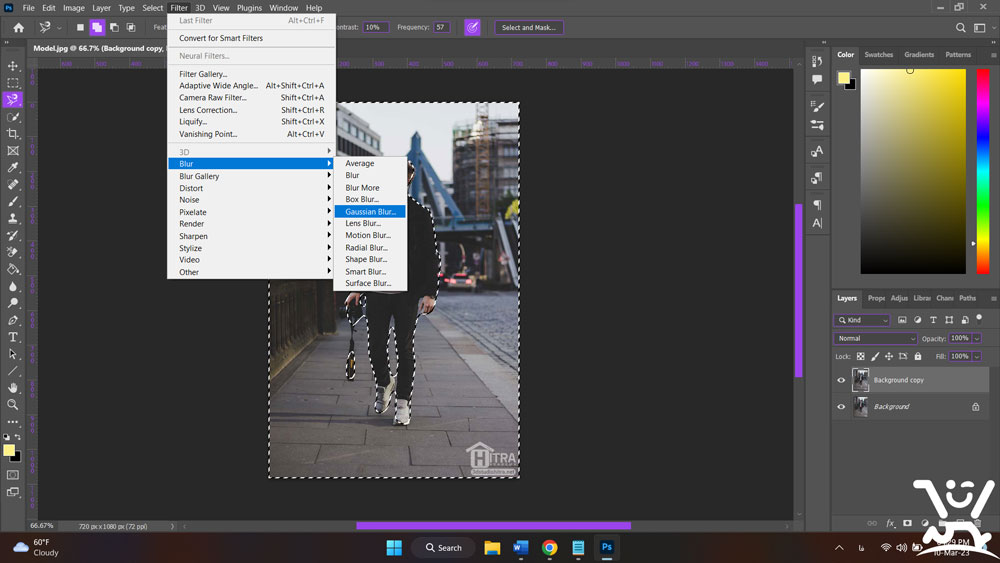
Task: Switch to the Swatches tab
Action: coord(878,55)
